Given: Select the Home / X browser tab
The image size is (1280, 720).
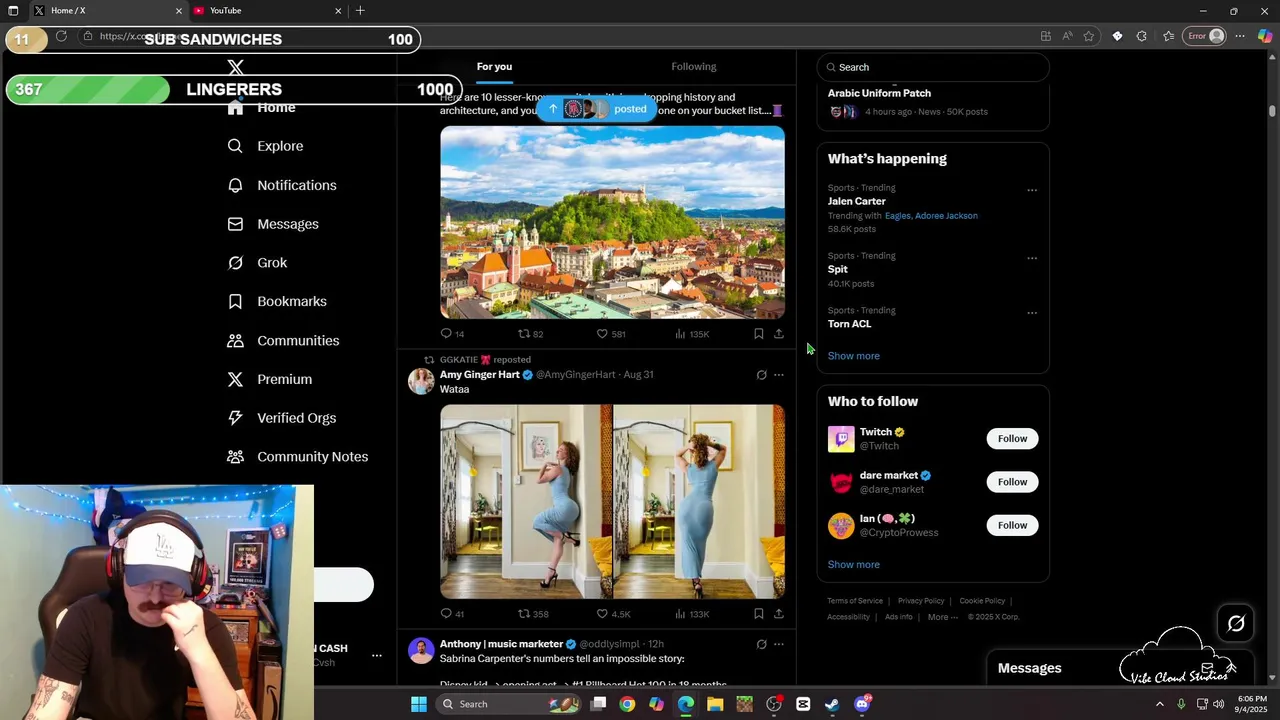Looking at the screenshot, I should [x=108, y=11].
